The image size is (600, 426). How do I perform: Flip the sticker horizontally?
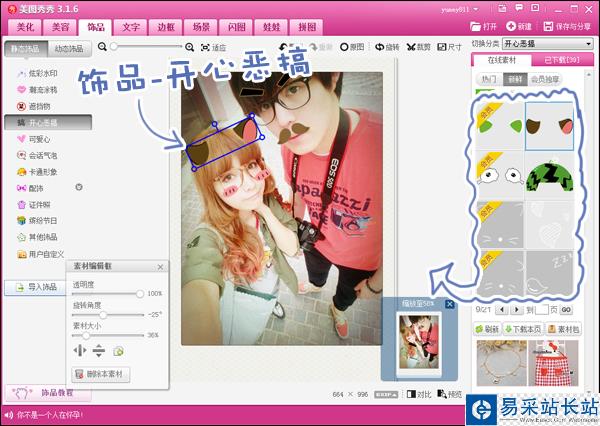[80, 350]
